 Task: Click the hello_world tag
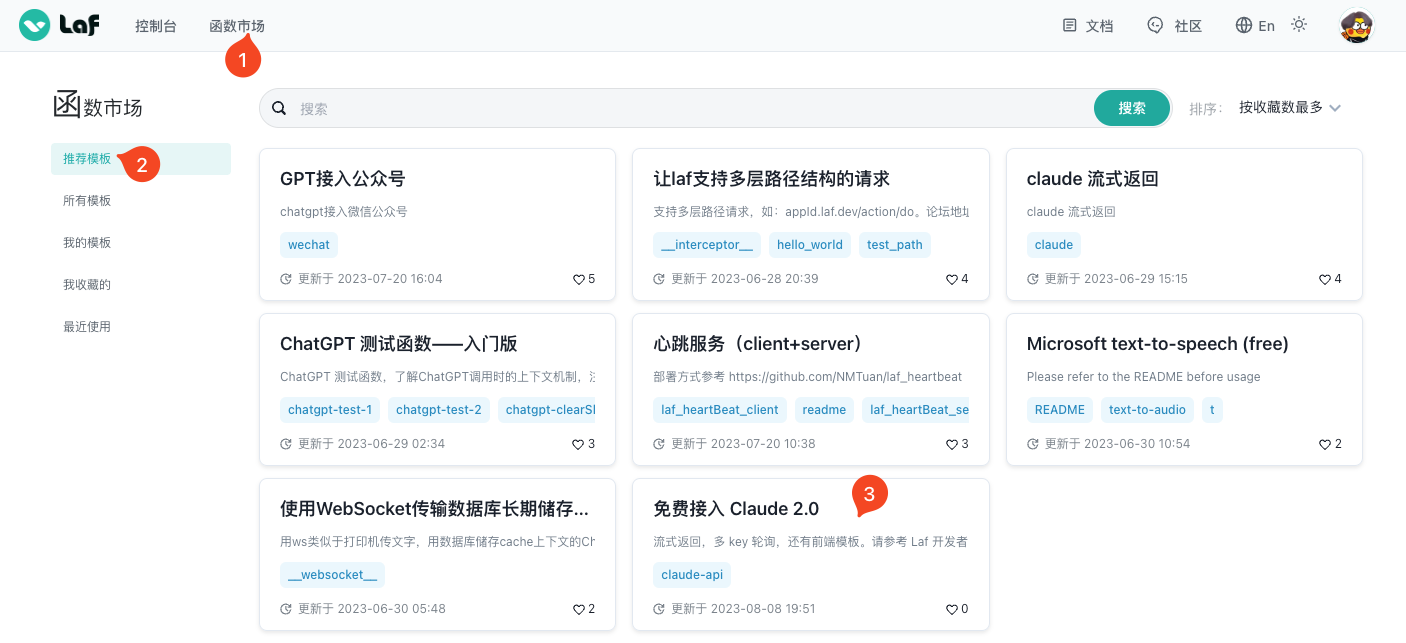coord(810,245)
